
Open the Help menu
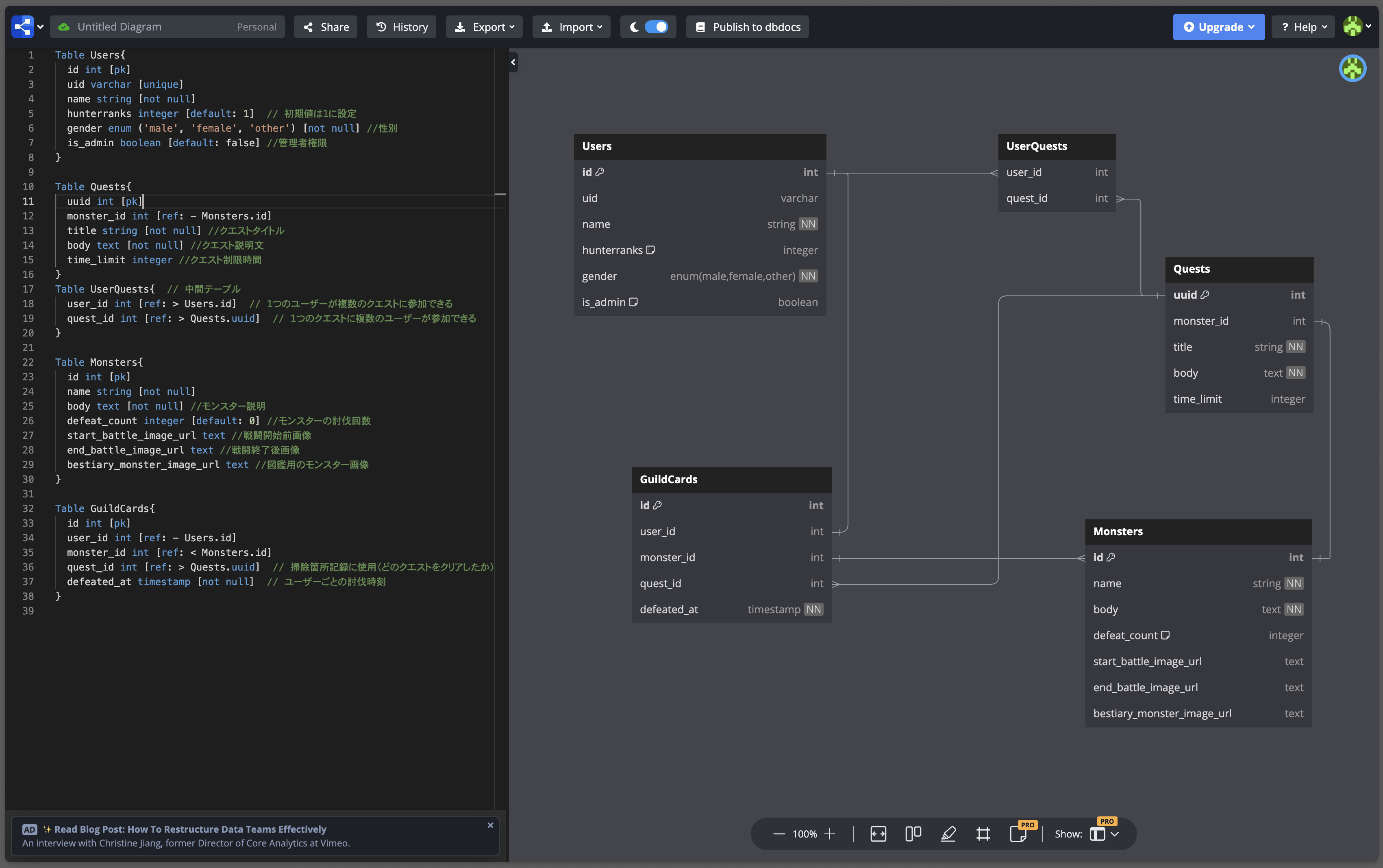tap(1303, 27)
